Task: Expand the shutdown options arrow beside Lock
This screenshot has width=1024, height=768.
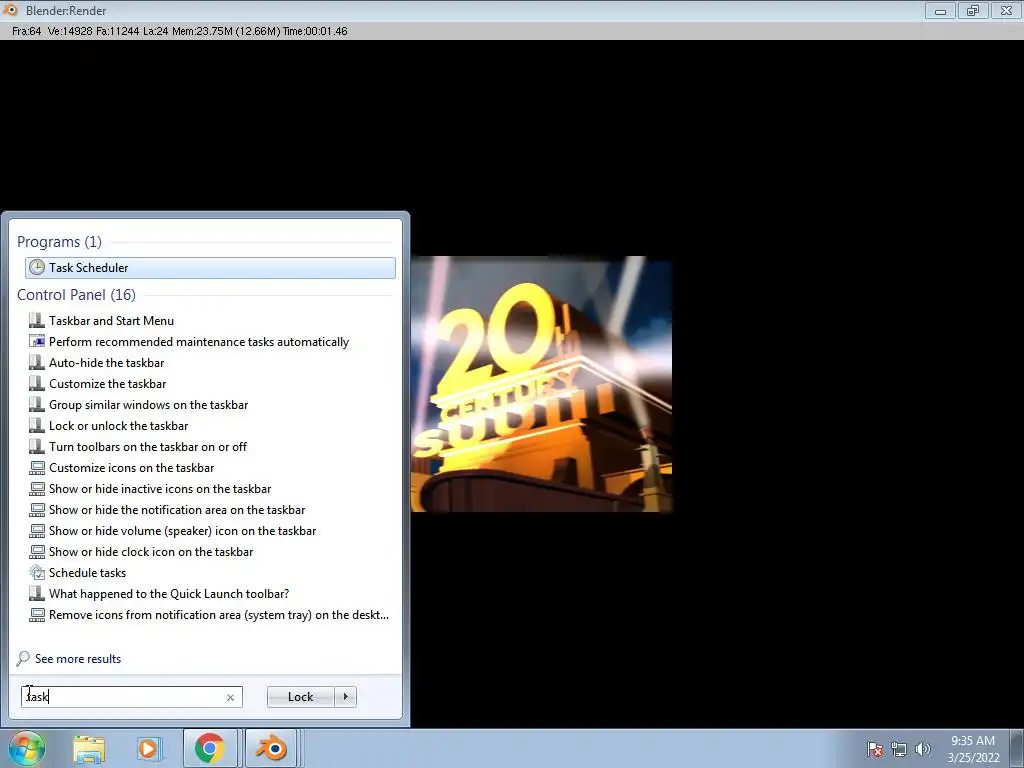Action: [345, 697]
